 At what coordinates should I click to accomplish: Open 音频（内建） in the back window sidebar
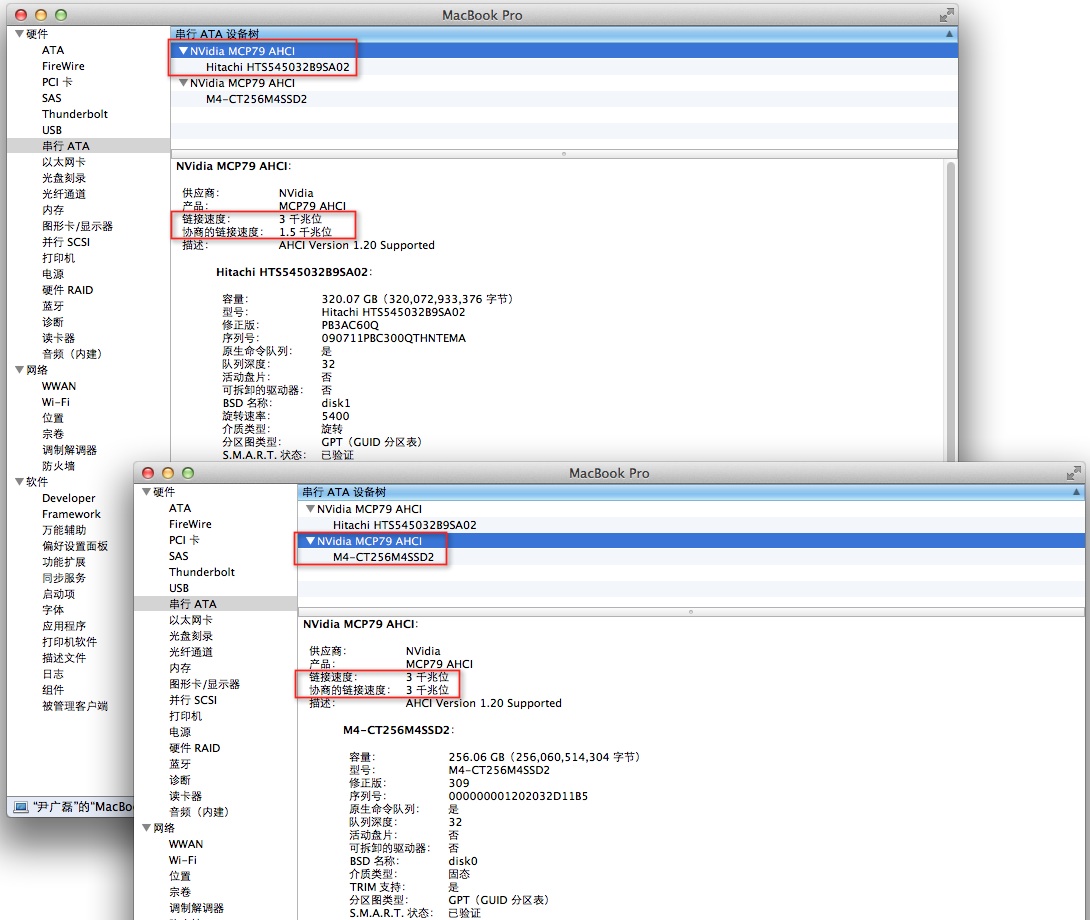coord(72,354)
